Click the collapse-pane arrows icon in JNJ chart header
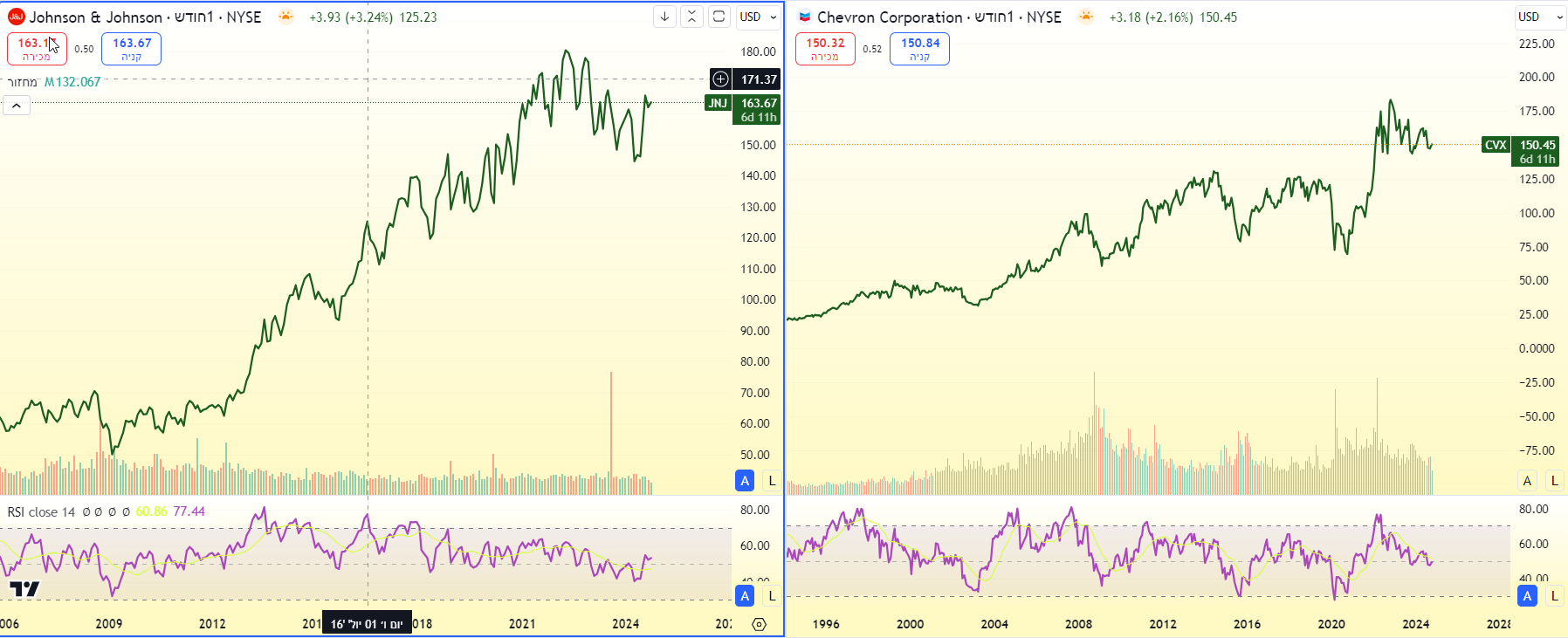The image size is (1568, 638). click(x=691, y=17)
